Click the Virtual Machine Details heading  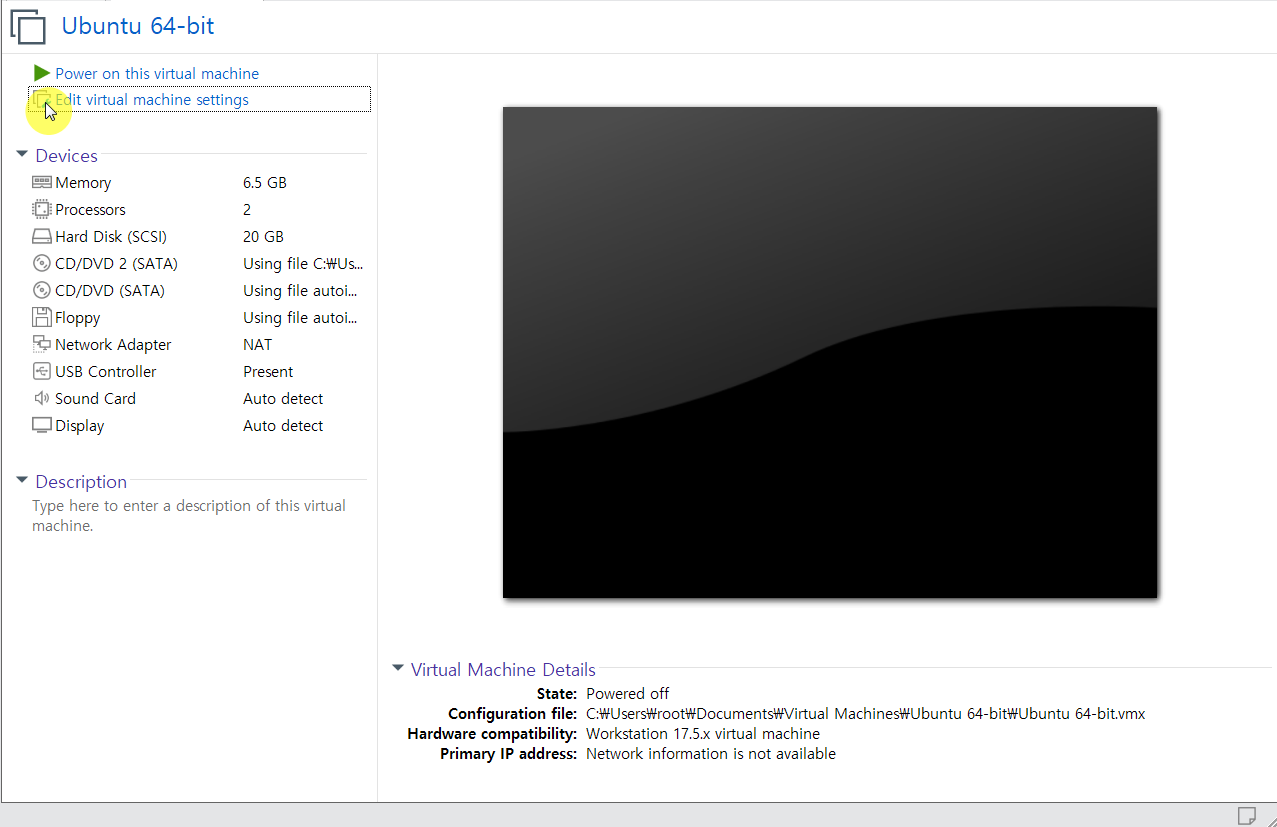503,670
